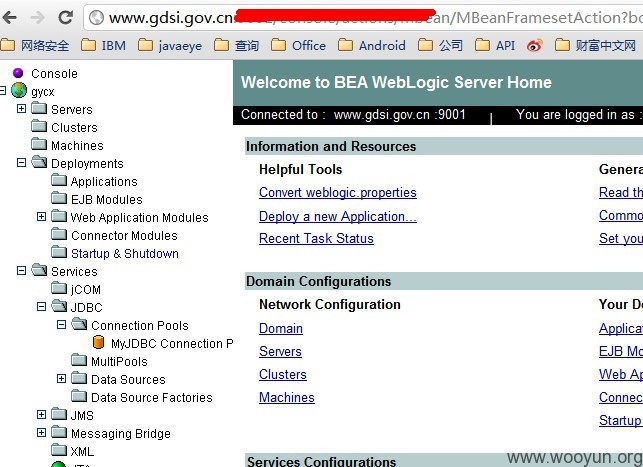Click the Connector Modules folder icon
Screen dimensions: 643x467
[59, 234]
